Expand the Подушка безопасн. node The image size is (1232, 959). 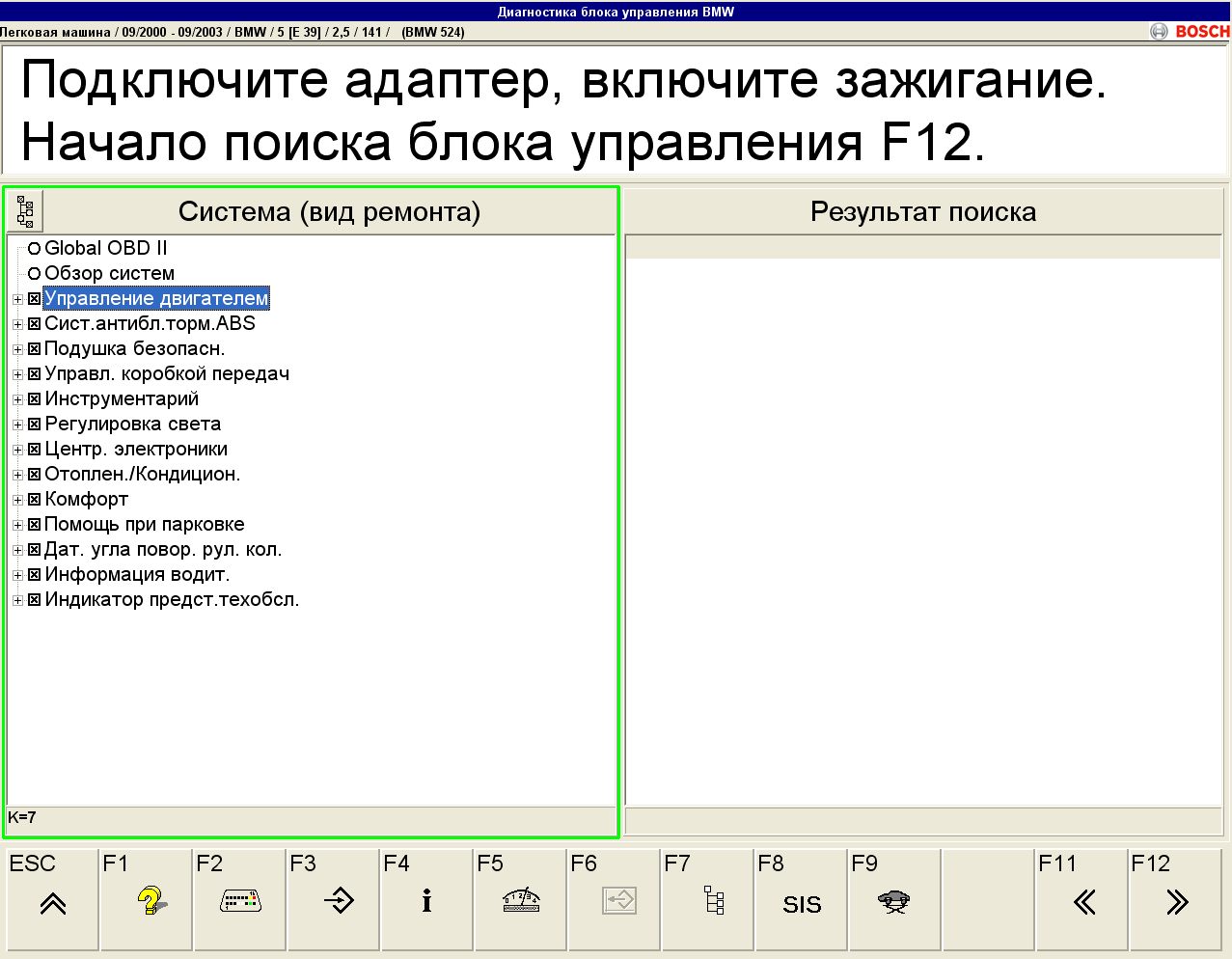point(17,349)
